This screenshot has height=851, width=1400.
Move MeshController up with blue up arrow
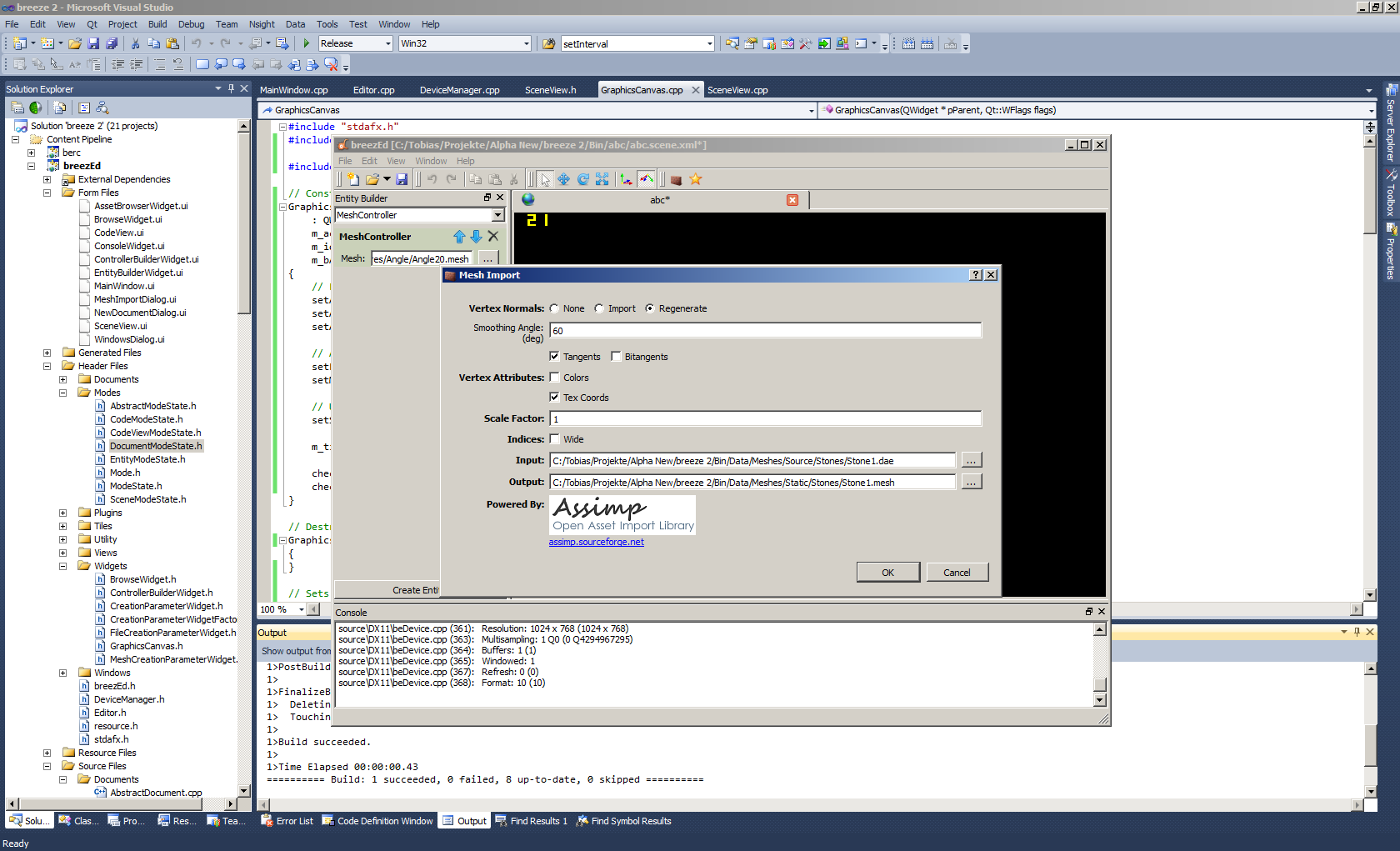coord(459,237)
